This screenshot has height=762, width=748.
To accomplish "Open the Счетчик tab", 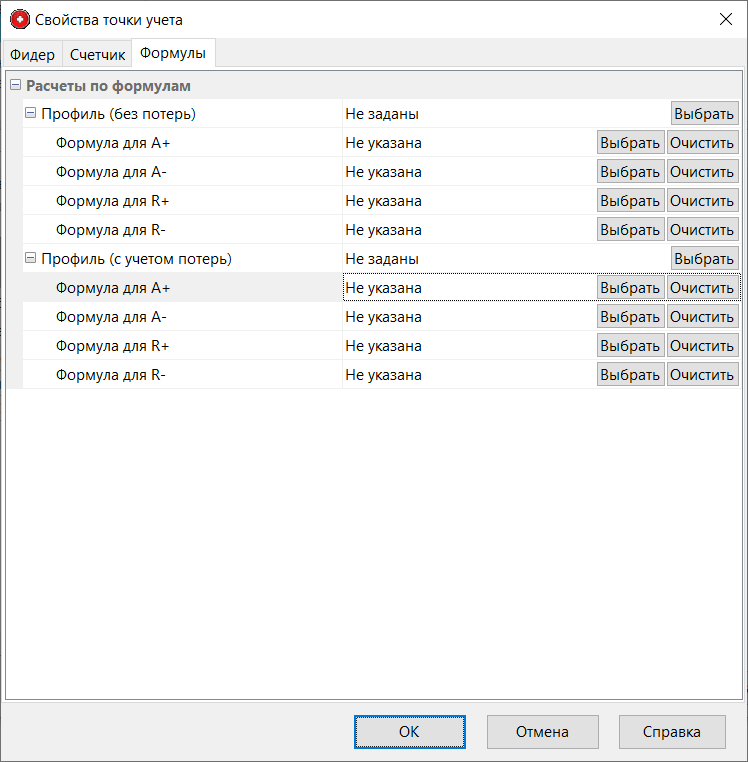I will pos(97,54).
